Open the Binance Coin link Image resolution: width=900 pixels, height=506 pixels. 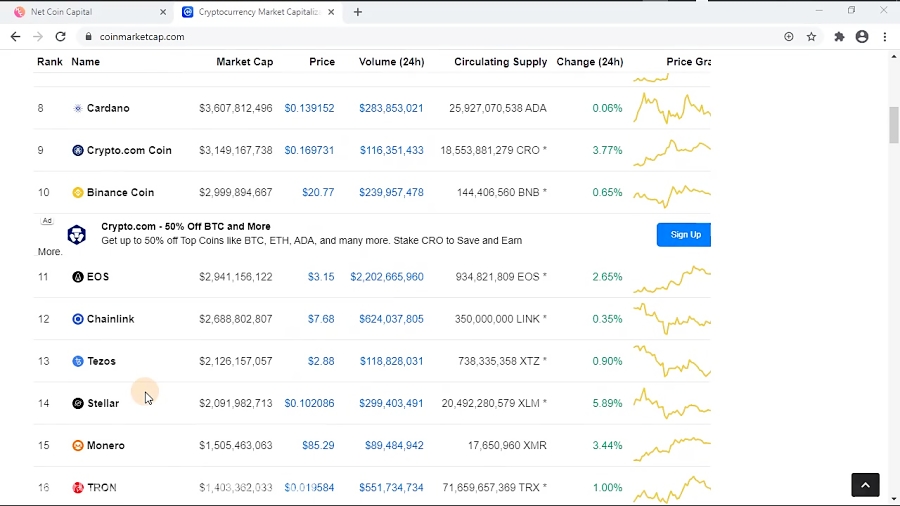[121, 193]
